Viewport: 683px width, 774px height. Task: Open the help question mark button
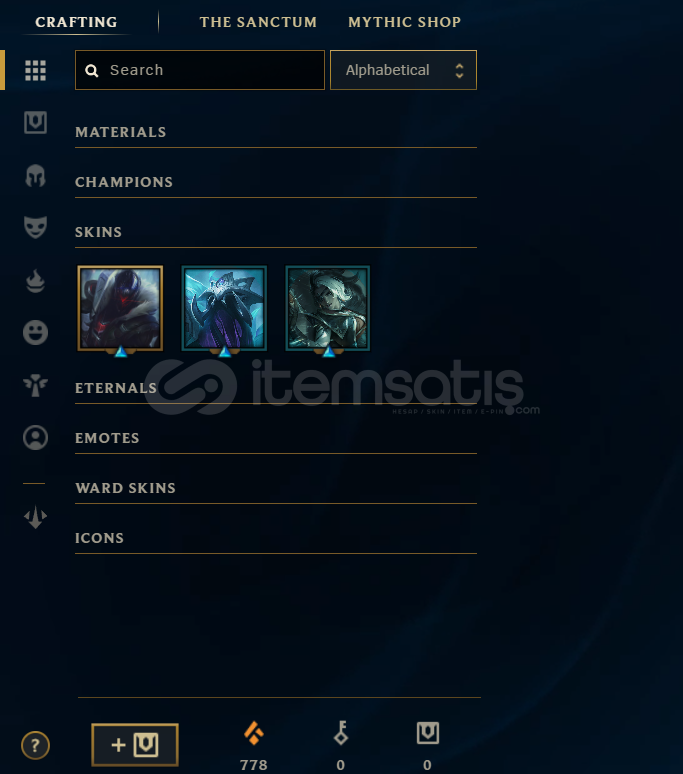click(x=36, y=745)
